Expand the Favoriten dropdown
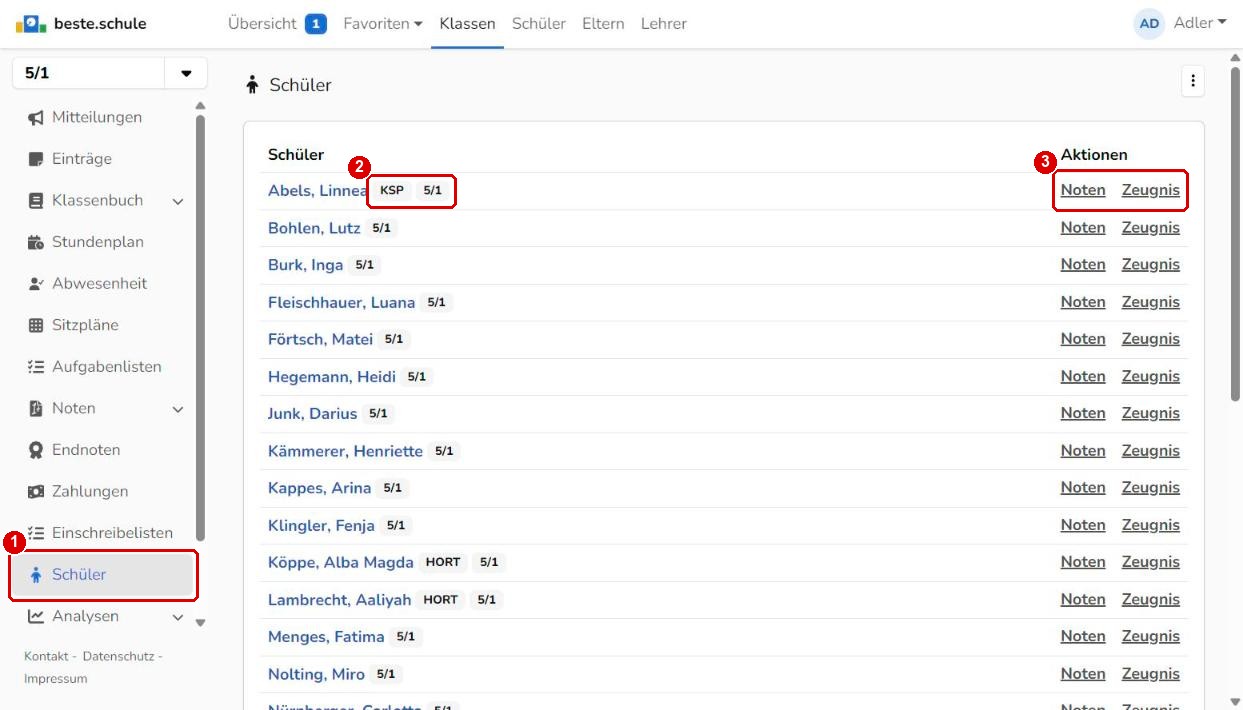 383,23
